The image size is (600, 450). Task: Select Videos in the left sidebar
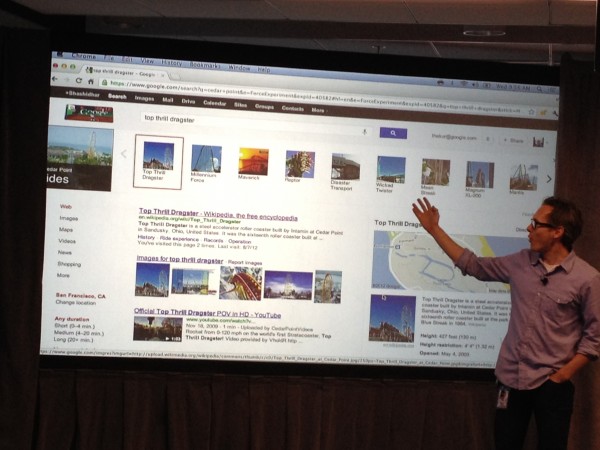[67, 241]
